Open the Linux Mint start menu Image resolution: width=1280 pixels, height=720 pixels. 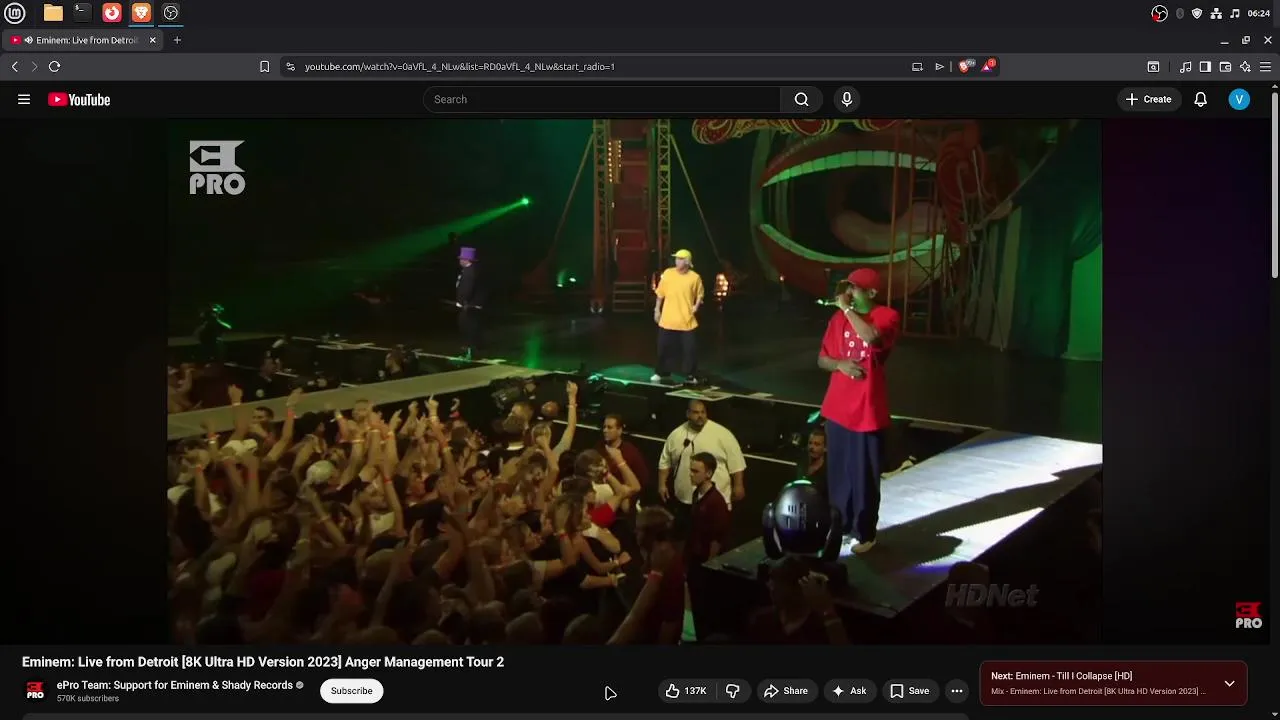click(15, 13)
